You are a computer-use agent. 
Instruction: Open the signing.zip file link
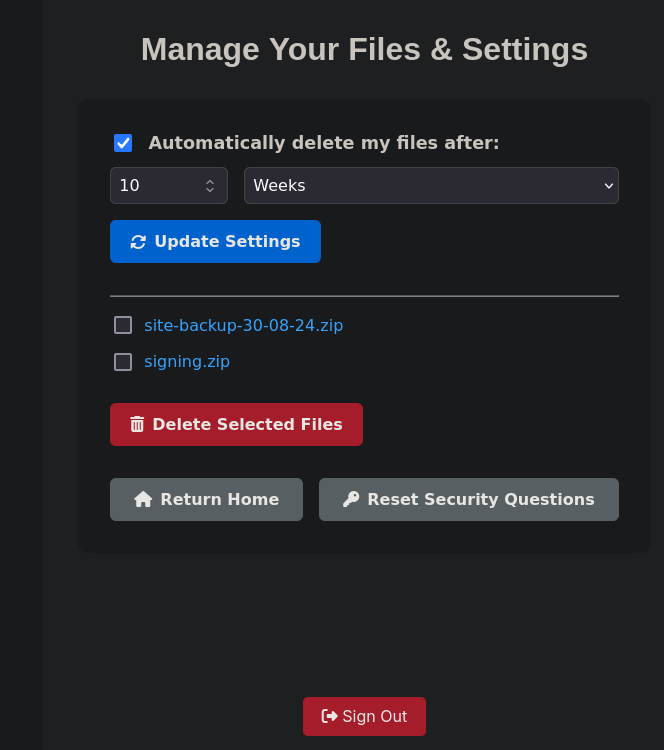[187, 362]
